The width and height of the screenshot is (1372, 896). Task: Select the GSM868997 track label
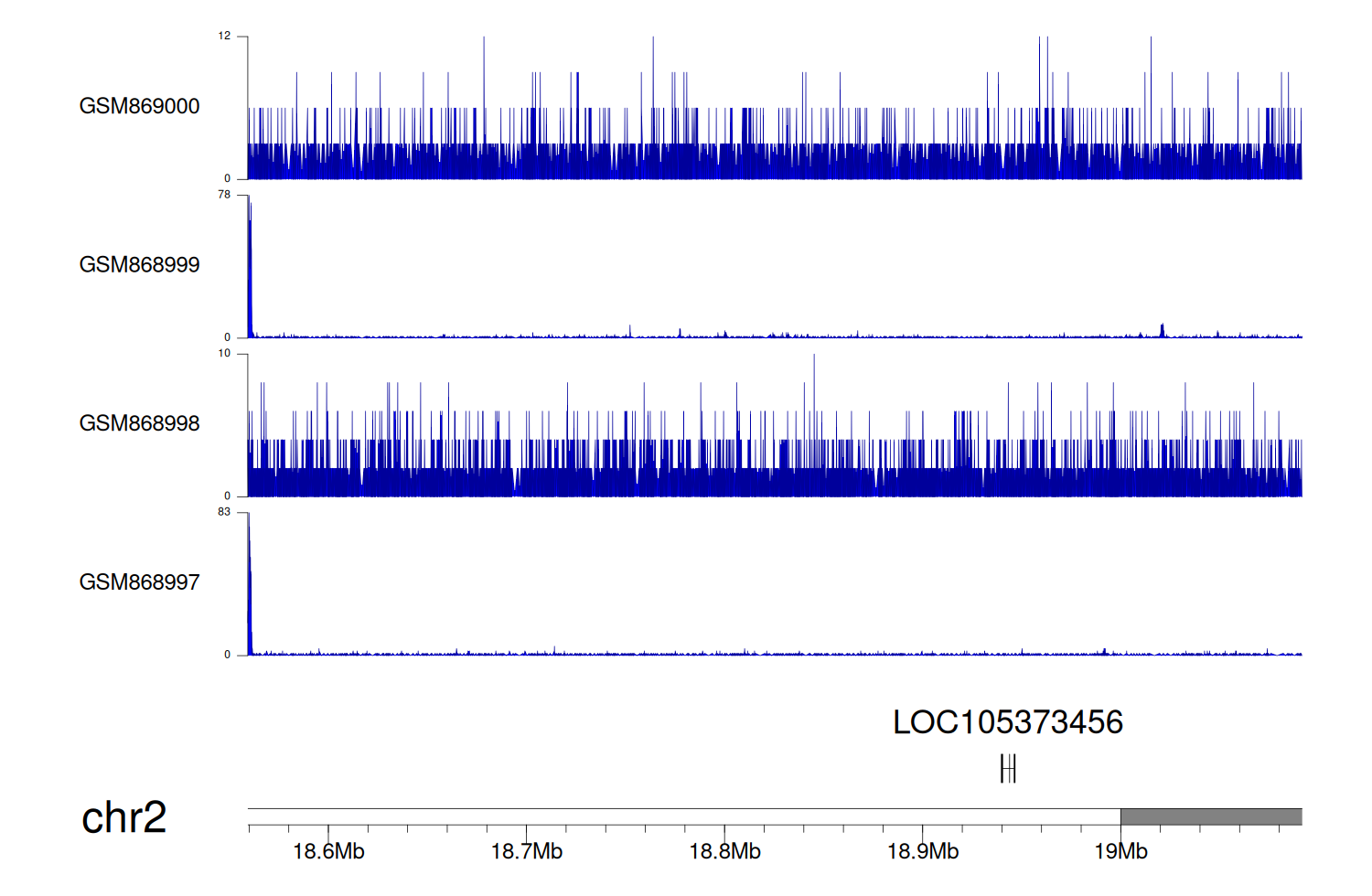click(x=139, y=582)
